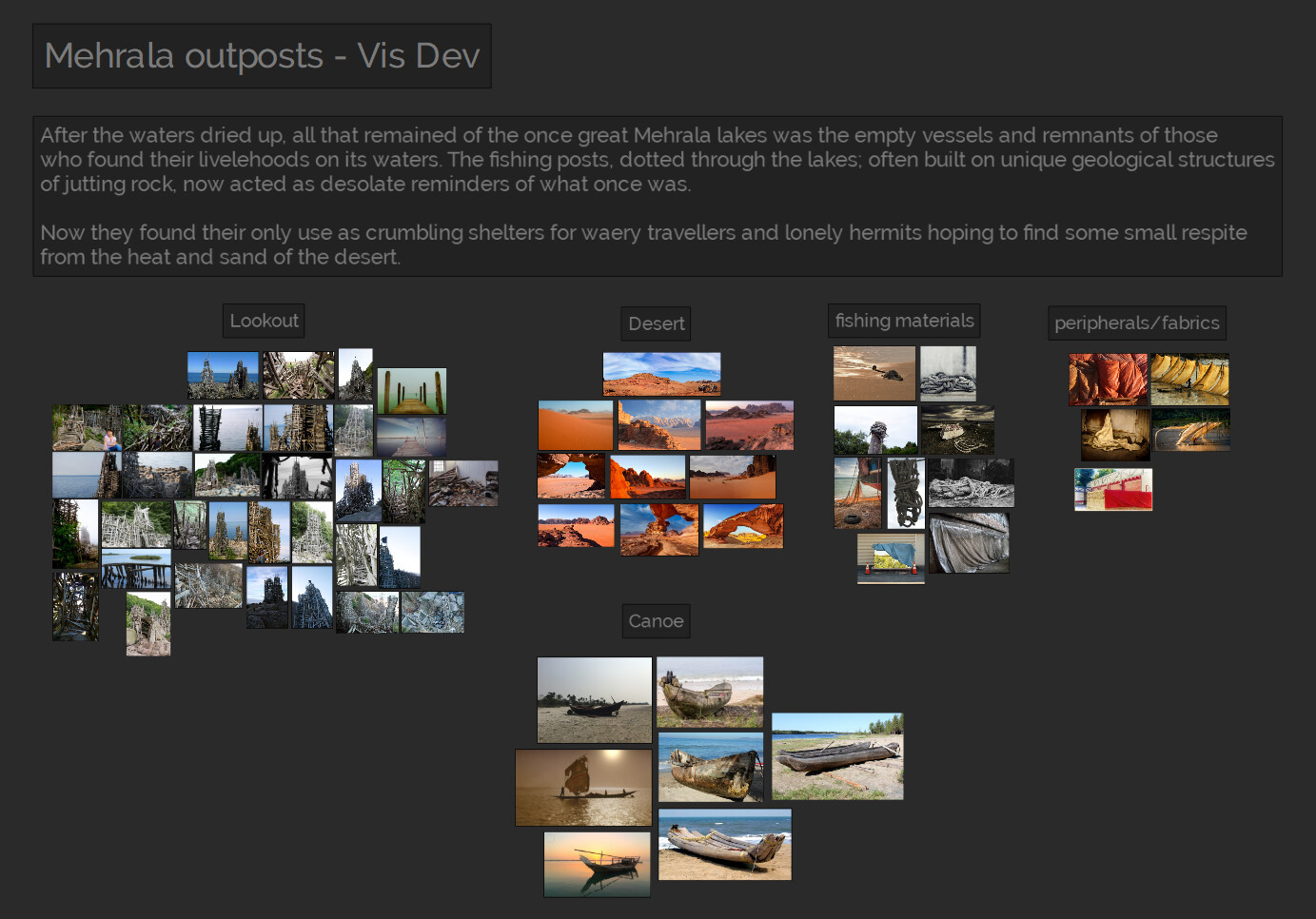
Task: Select the twin rock towers above blue sea
Action: click(x=223, y=375)
